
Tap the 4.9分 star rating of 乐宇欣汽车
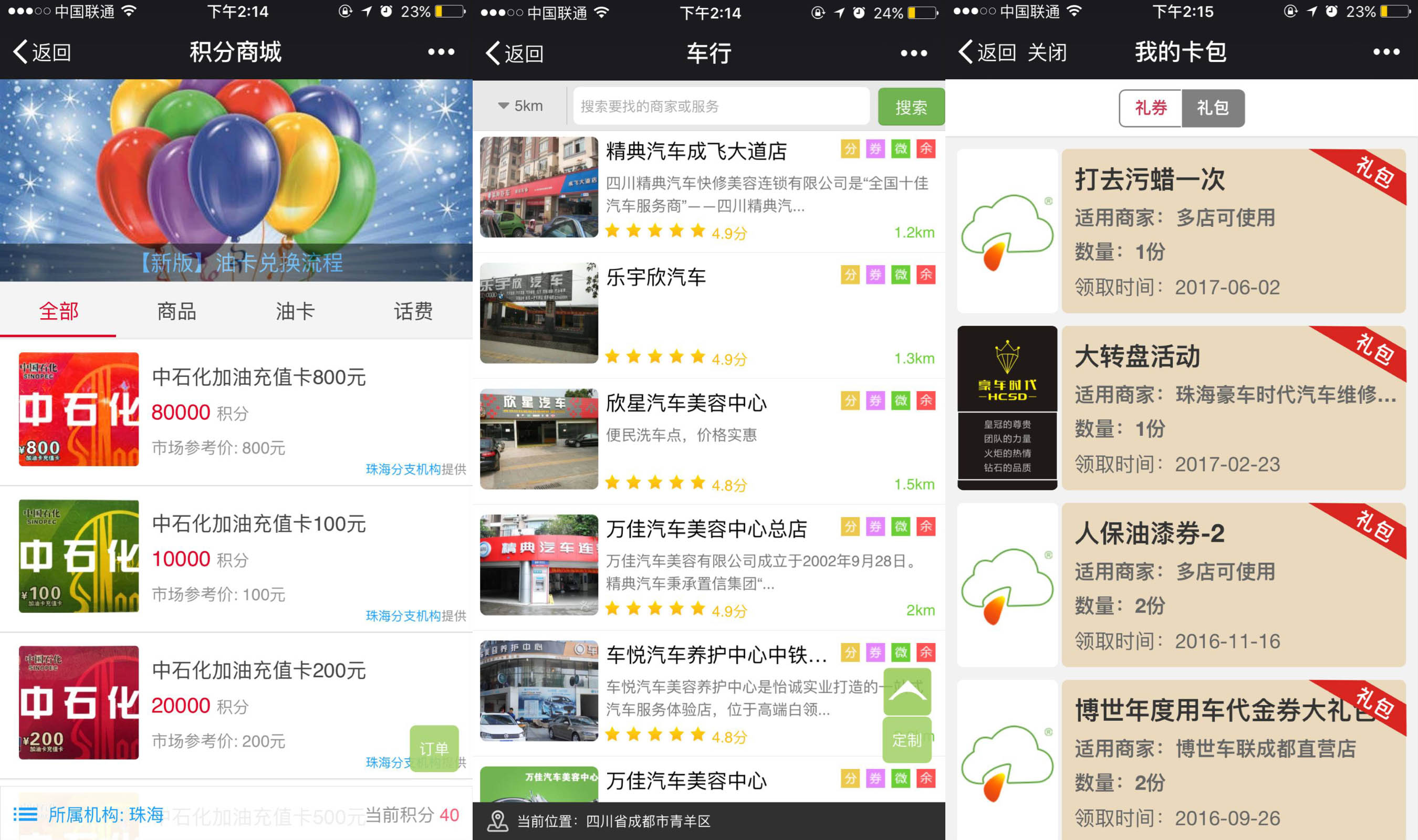[676, 358]
